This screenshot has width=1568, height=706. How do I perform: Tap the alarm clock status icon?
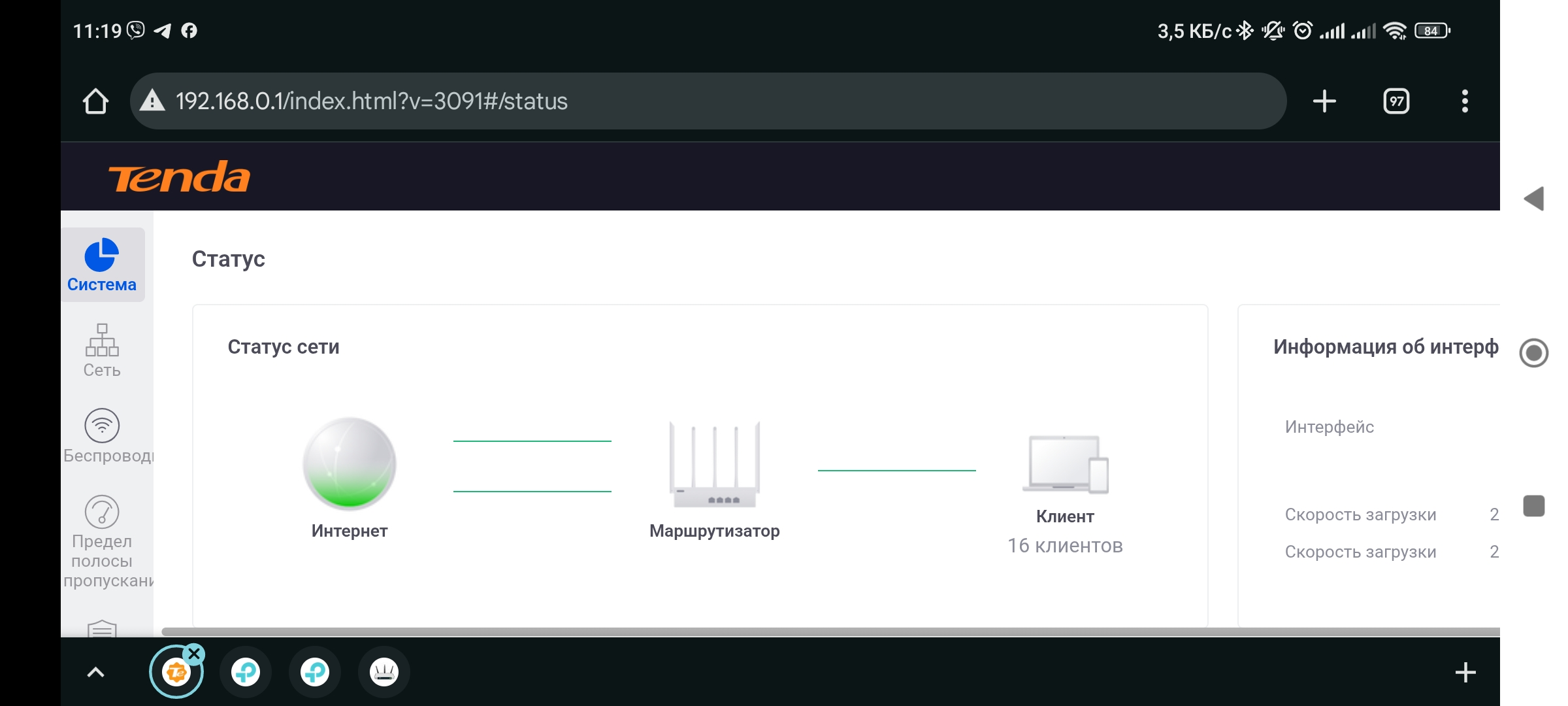click(x=1302, y=31)
